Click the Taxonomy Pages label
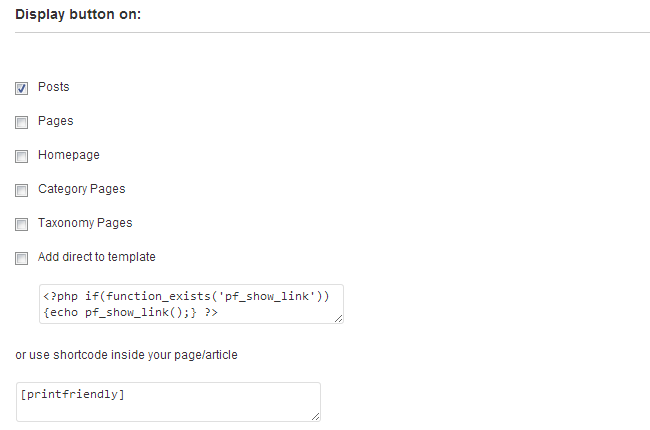Image resolution: width=650 pixels, height=430 pixels. pyautogui.click(x=85, y=223)
